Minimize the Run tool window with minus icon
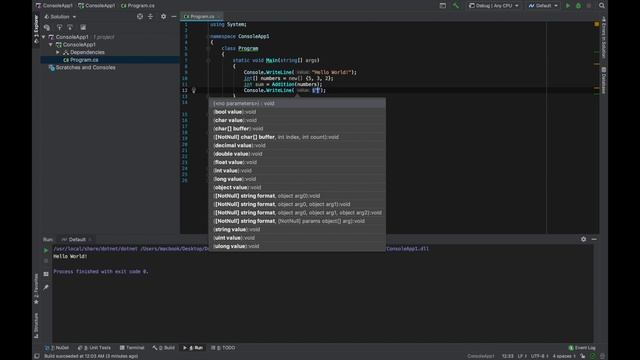This screenshot has height=360, width=640. [x=594, y=239]
